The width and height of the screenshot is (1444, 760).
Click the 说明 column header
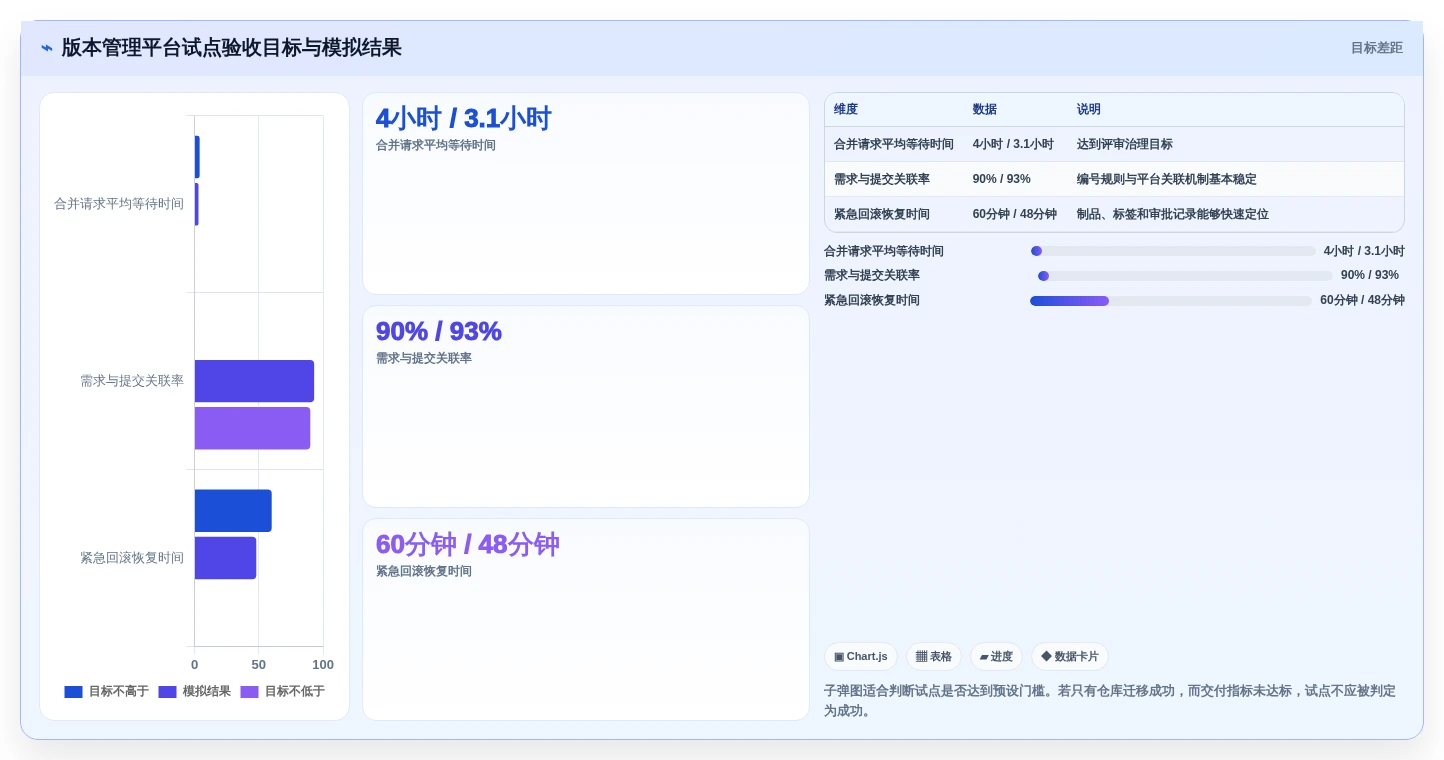point(1089,110)
